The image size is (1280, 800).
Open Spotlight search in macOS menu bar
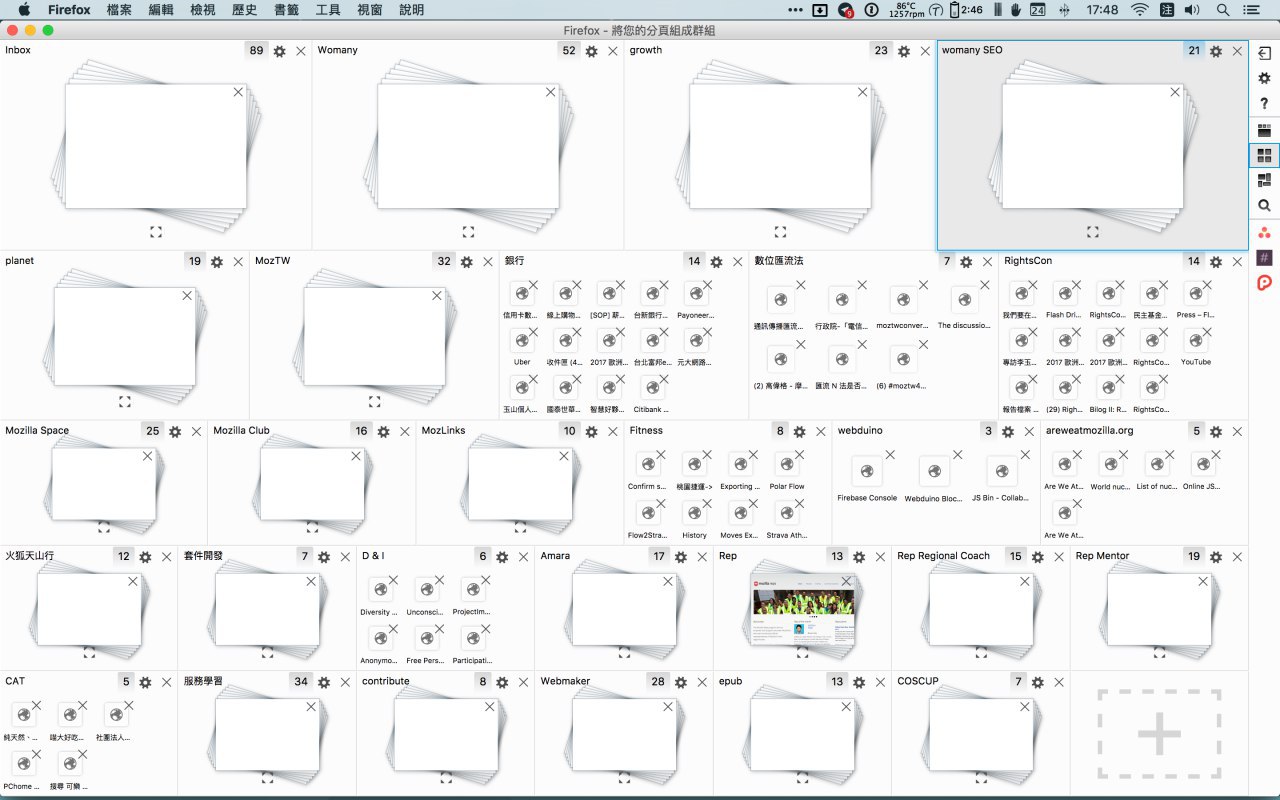tap(1223, 10)
